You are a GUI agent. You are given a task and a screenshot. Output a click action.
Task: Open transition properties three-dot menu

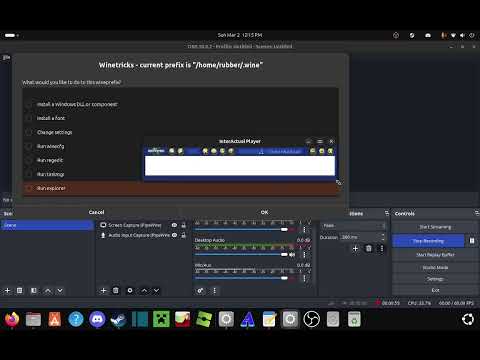tap(382, 248)
